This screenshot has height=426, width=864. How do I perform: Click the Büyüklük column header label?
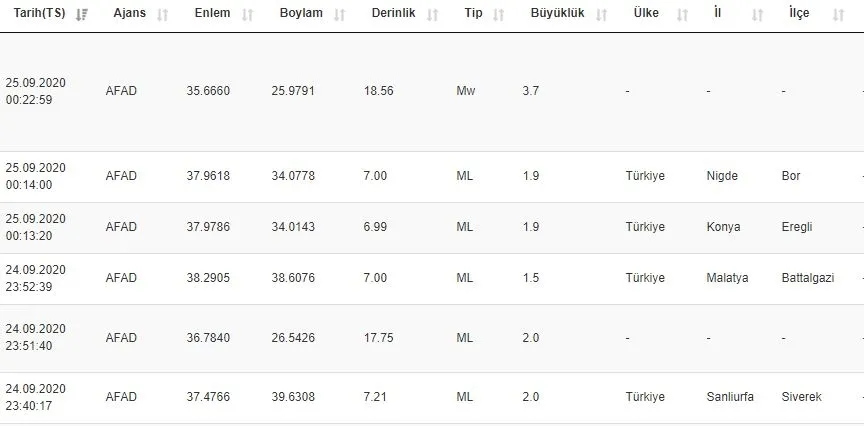[x=557, y=15]
